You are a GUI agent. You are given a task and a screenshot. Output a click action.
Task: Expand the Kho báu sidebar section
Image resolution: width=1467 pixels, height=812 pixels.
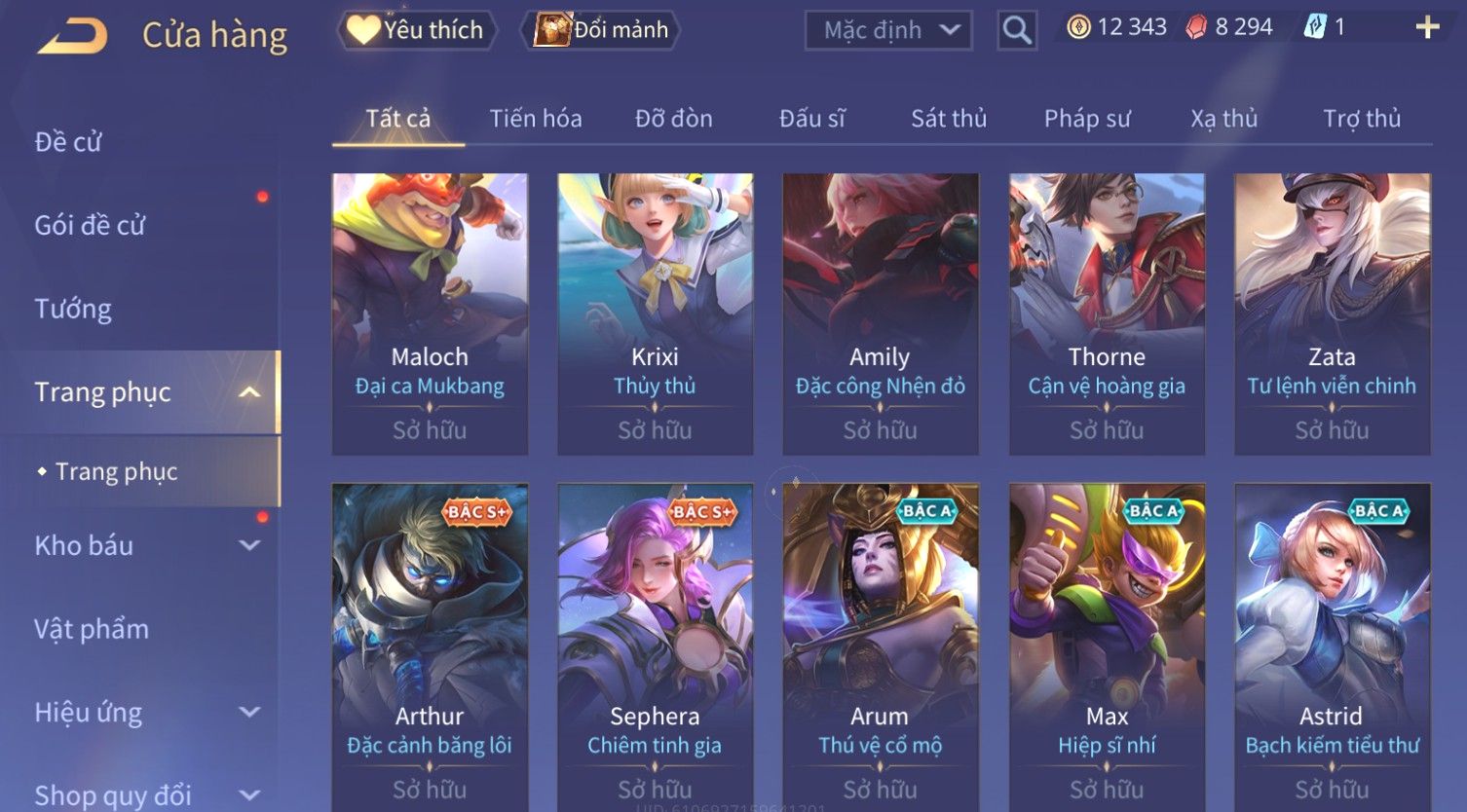(x=250, y=545)
